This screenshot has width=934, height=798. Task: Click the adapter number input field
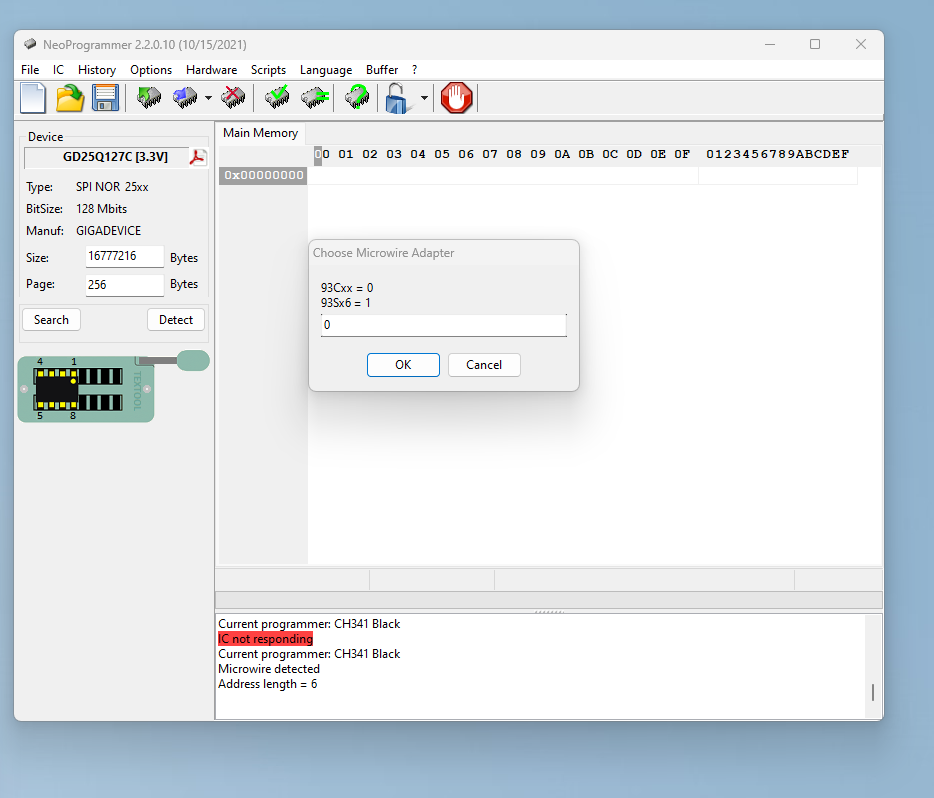coord(444,325)
